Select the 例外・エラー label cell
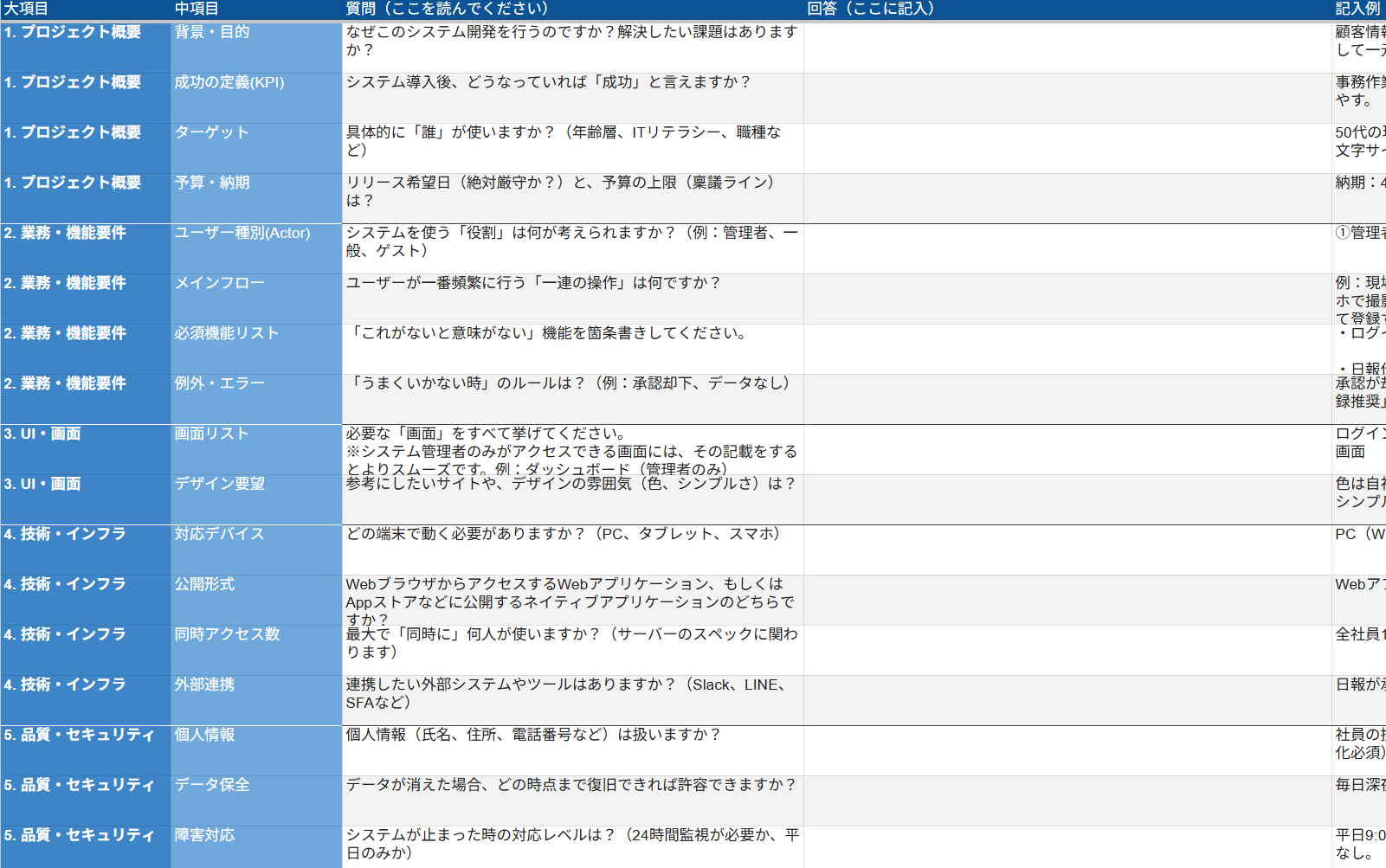Image resolution: width=1386 pixels, height=868 pixels. (x=255, y=400)
